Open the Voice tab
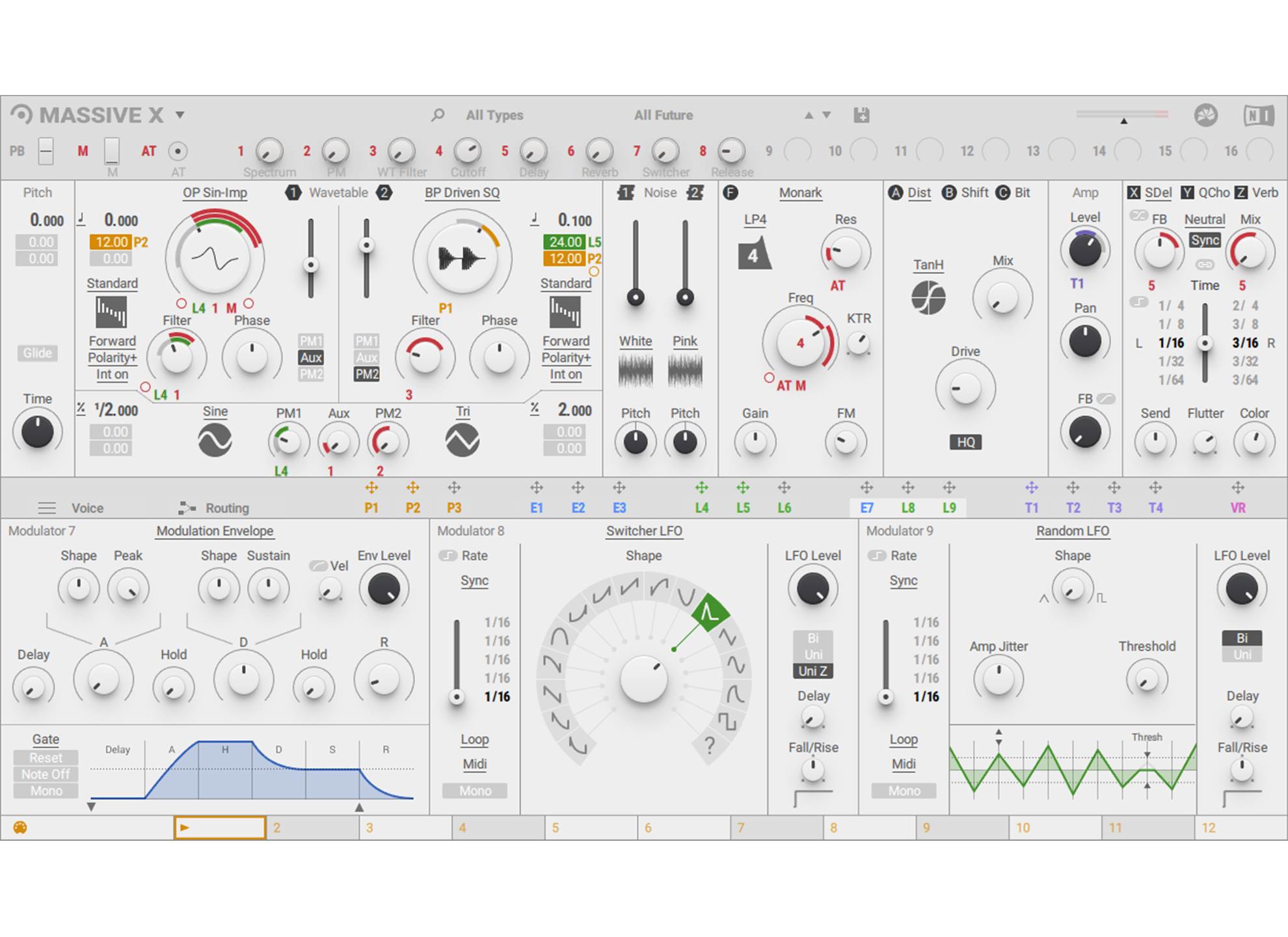Screen dimensions: 1288x937 [87, 508]
